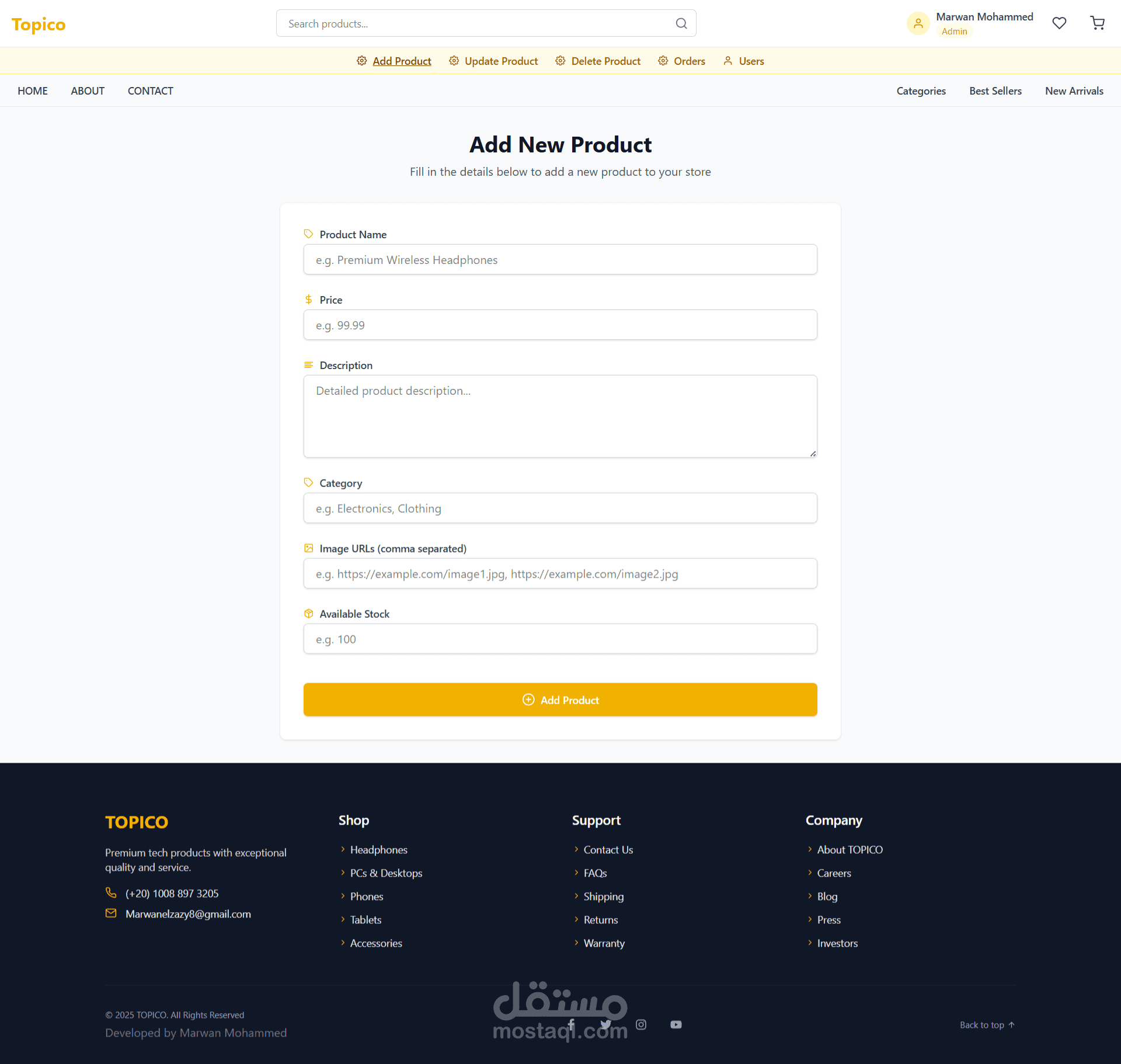Screen dimensions: 1121x1064
Task: Open Warranty footer link
Action: point(604,943)
